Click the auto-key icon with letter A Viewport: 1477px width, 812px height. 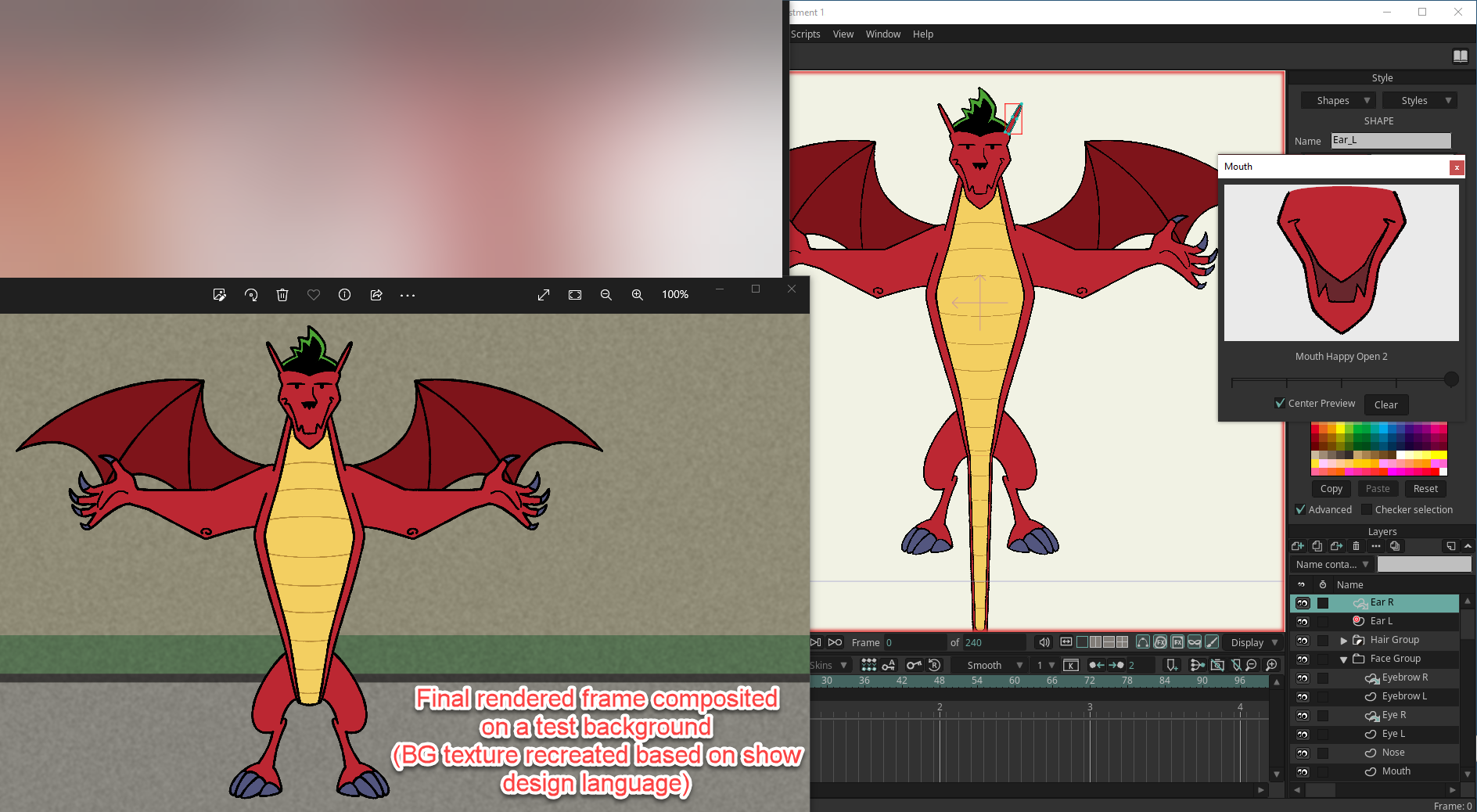[889, 665]
